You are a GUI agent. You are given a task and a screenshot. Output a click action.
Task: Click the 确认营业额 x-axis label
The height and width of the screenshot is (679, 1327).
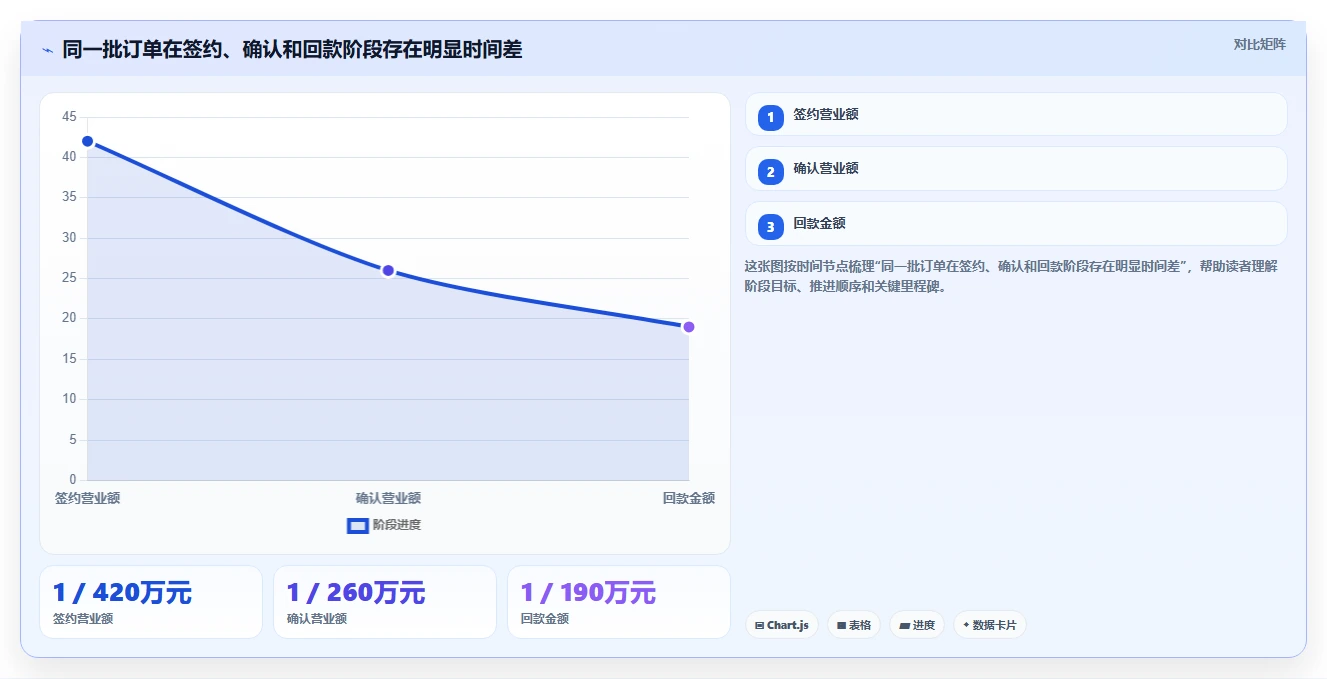[388, 498]
